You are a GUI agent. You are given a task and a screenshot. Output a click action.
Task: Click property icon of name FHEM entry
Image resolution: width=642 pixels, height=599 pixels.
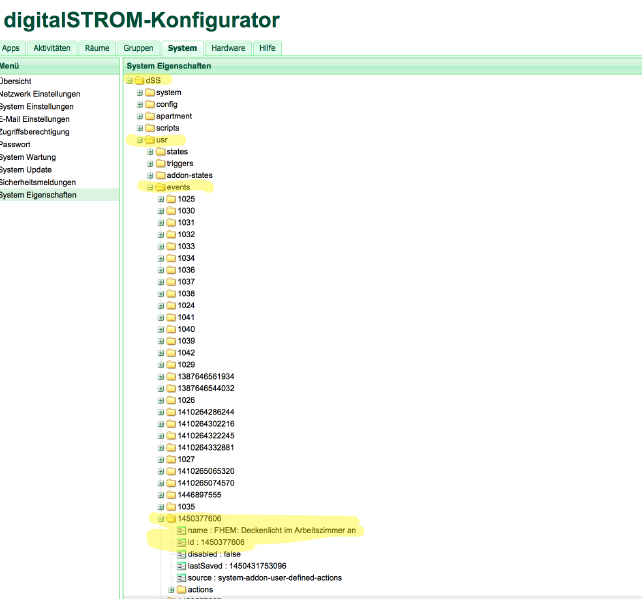(181, 531)
